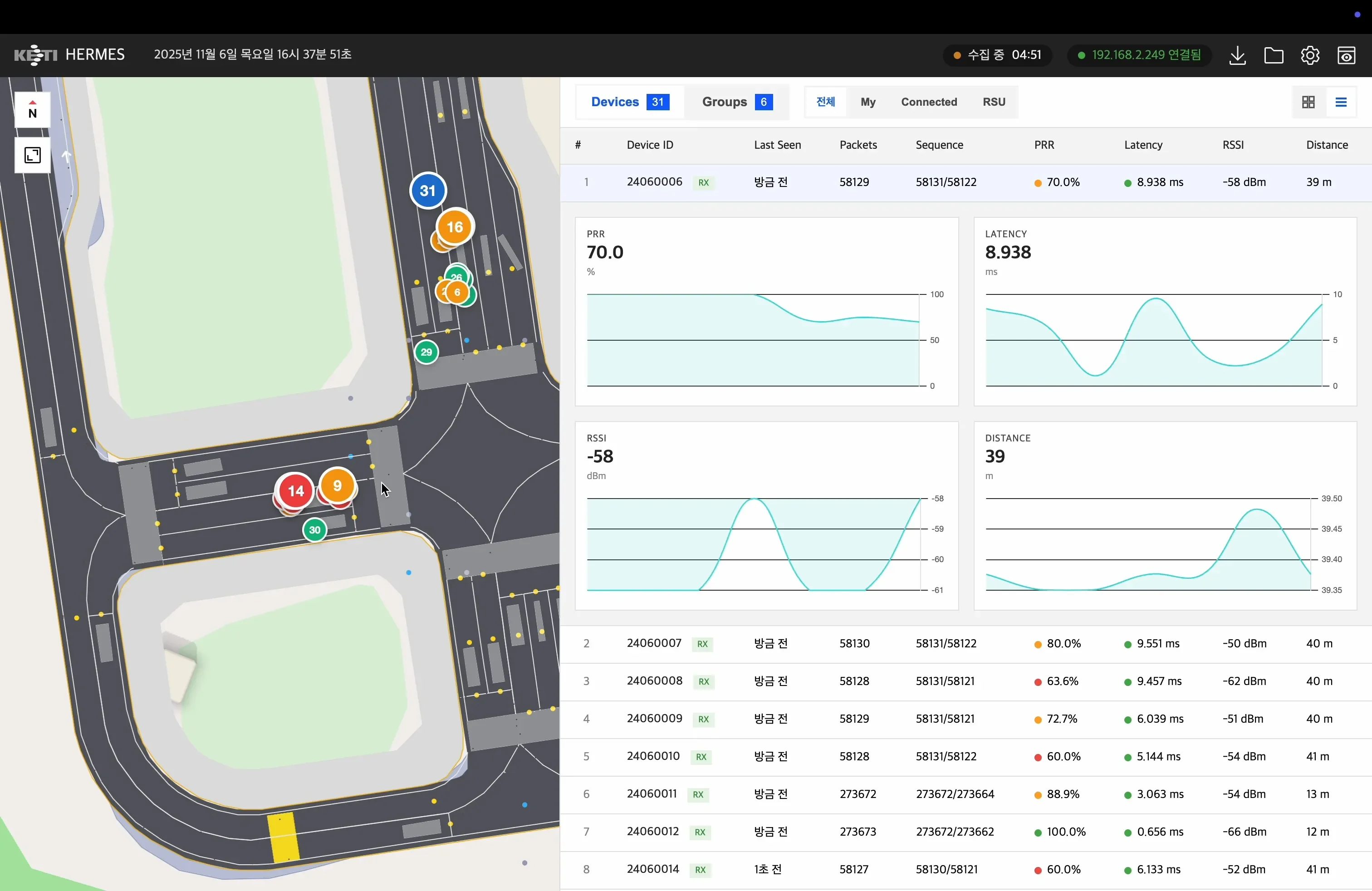Switch to grid view layout
Image resolution: width=1372 pixels, height=891 pixels.
[x=1308, y=102]
